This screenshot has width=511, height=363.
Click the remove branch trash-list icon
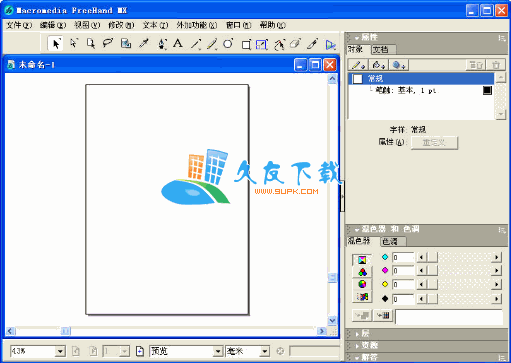(476, 65)
